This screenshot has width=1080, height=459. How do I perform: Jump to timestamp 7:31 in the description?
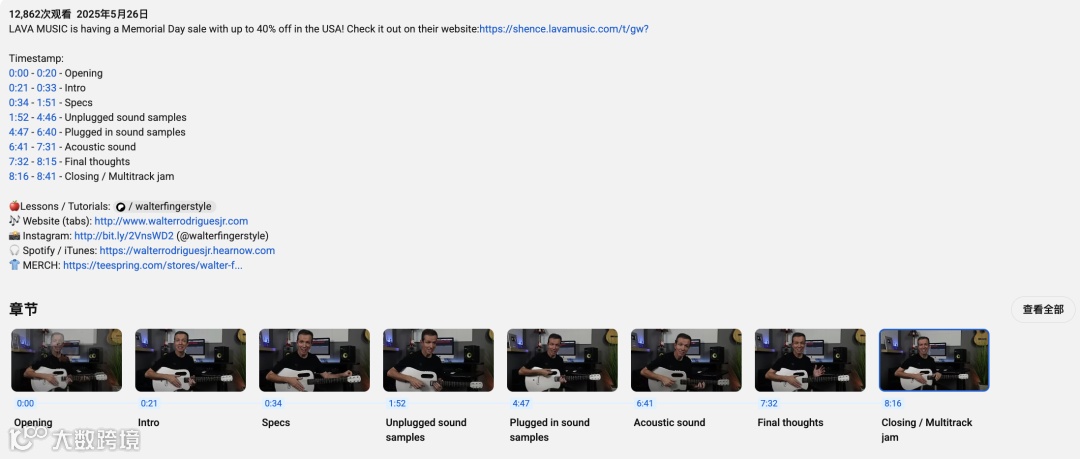(47, 147)
